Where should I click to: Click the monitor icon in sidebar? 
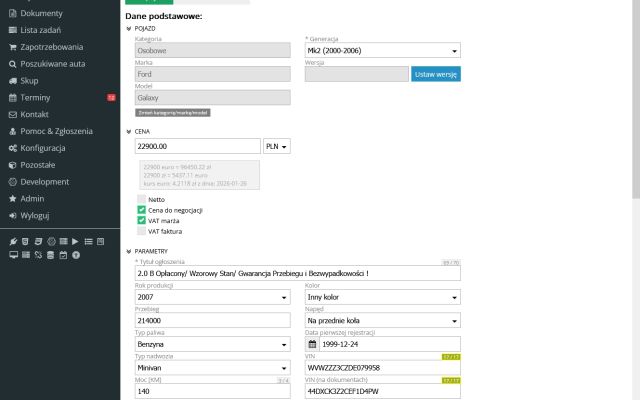pos(13,254)
